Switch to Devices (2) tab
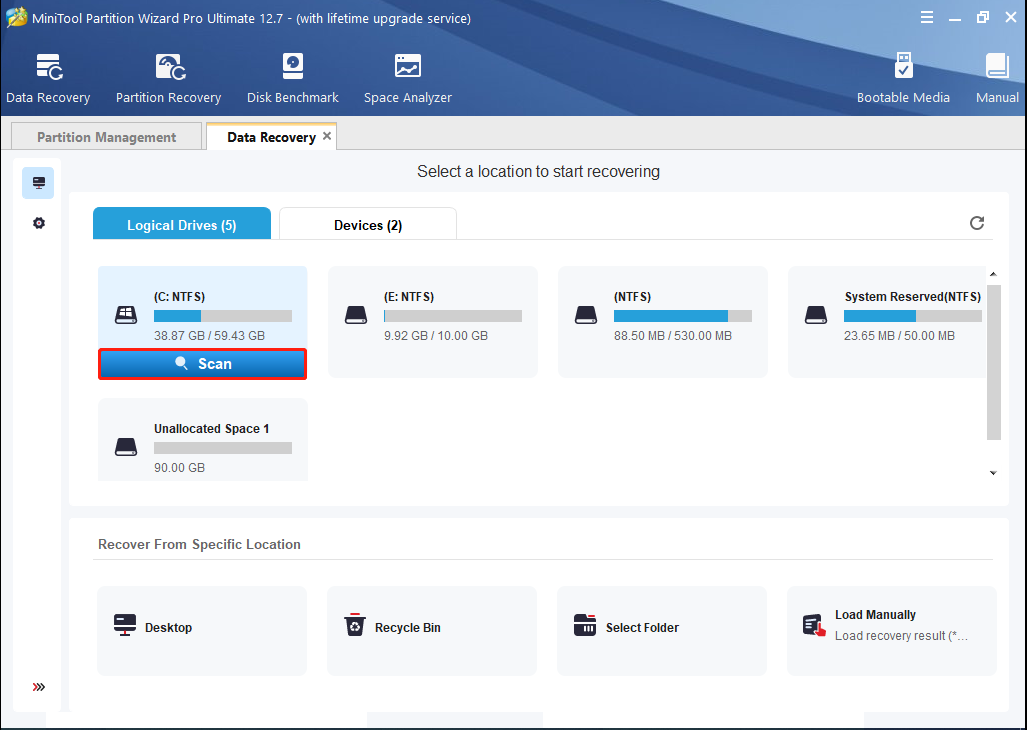 click(x=367, y=224)
